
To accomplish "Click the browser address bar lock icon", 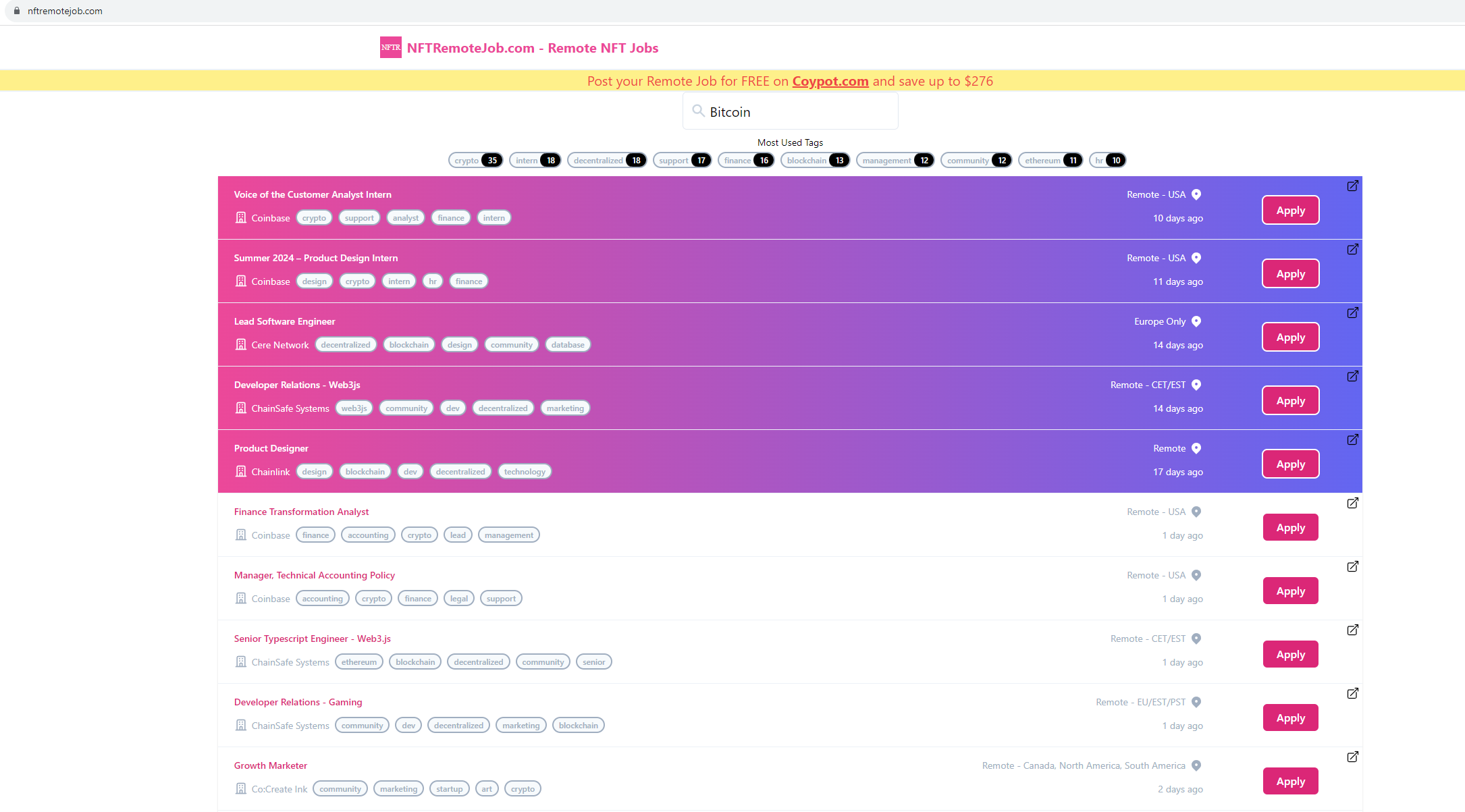I will pyautogui.click(x=17, y=11).
